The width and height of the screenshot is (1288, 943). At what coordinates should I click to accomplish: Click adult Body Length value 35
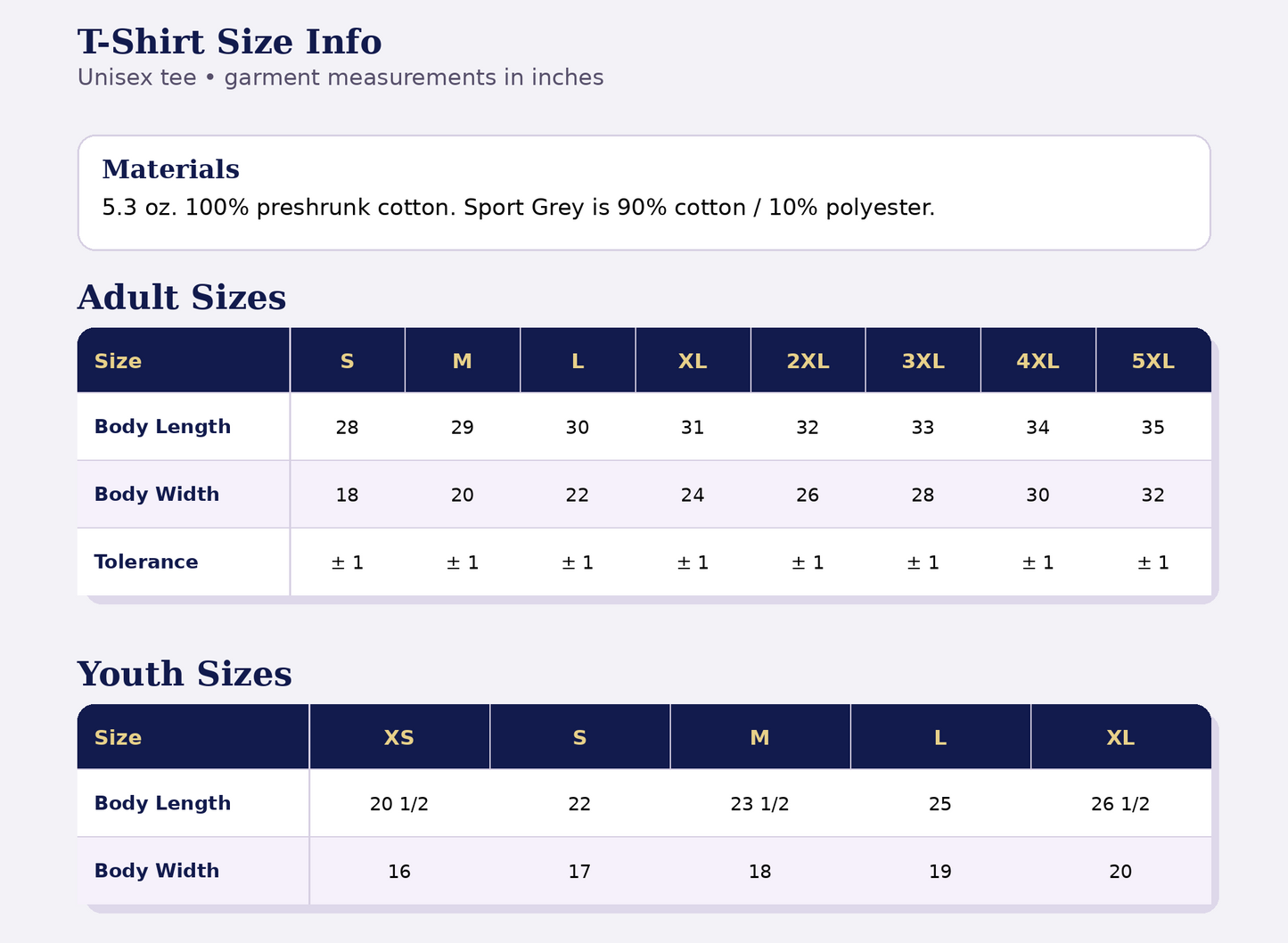[x=1153, y=427]
